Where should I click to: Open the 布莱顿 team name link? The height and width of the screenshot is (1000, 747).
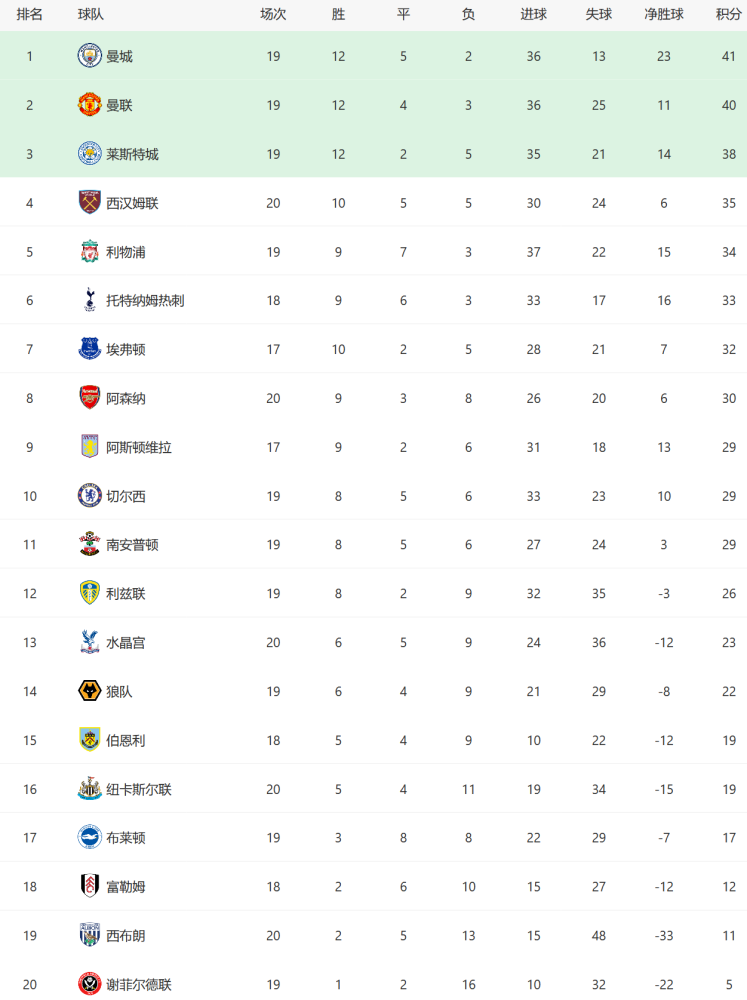click(x=126, y=838)
